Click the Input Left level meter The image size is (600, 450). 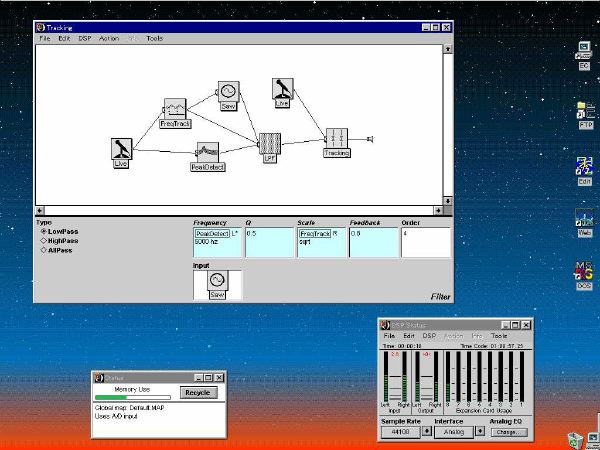click(x=386, y=377)
